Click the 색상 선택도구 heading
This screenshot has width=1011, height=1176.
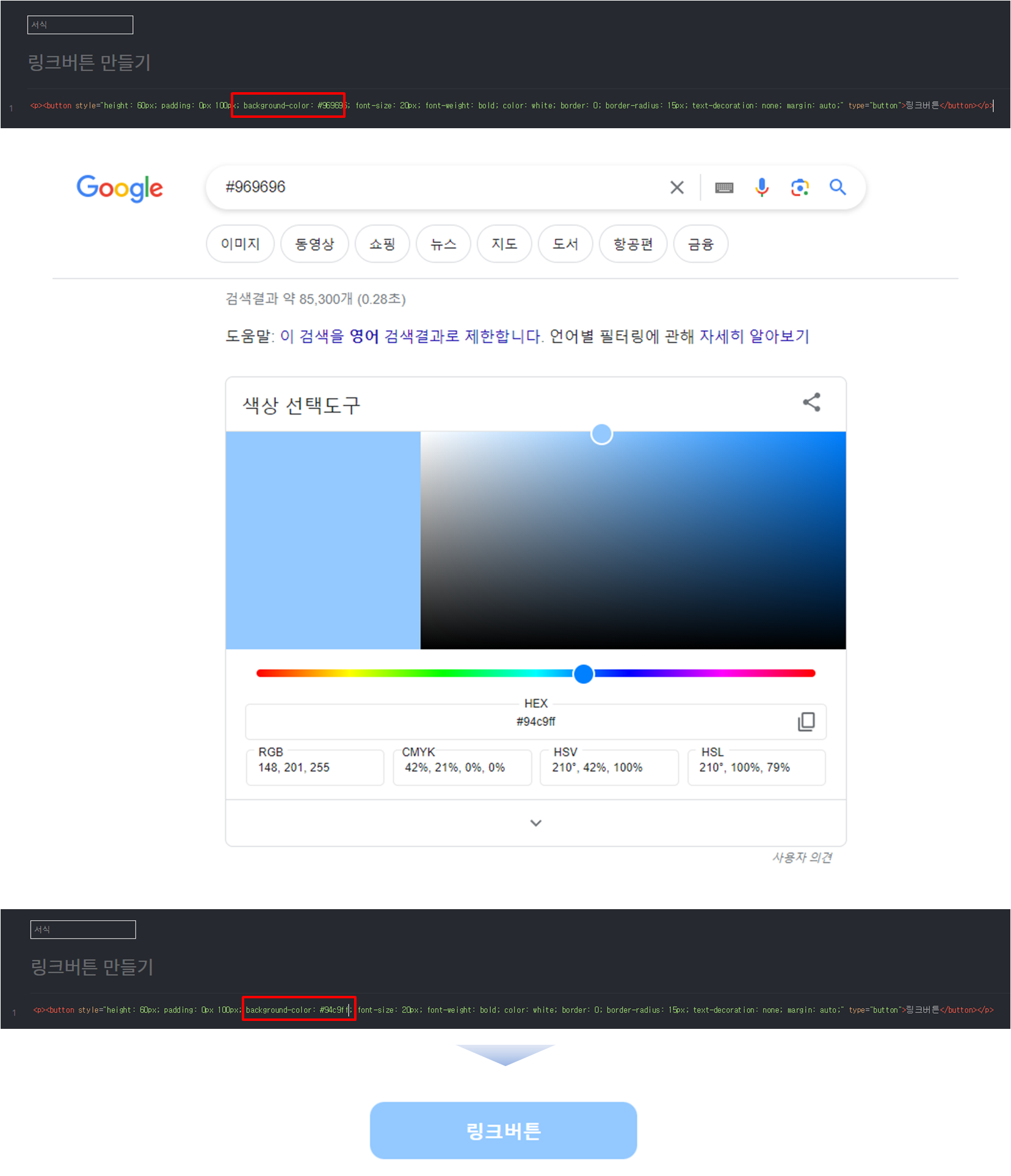(x=302, y=405)
